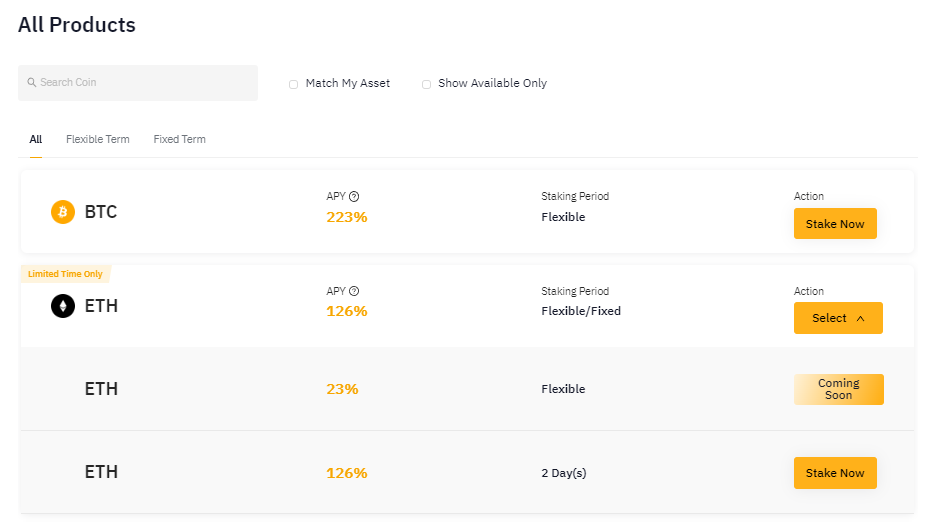Open the Fixed Term tab
The width and height of the screenshot is (928, 522).
click(x=179, y=139)
